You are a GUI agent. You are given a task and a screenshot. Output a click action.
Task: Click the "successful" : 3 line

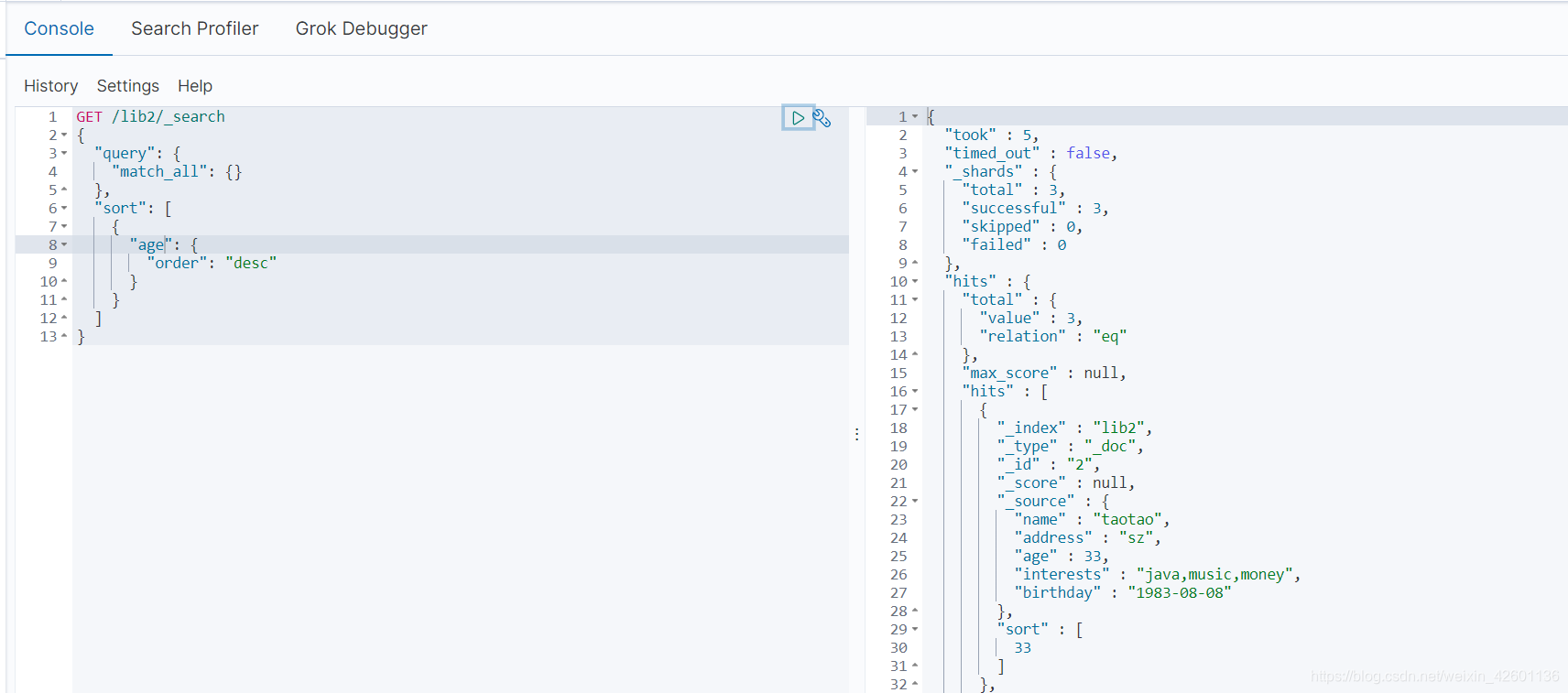click(x=1036, y=208)
